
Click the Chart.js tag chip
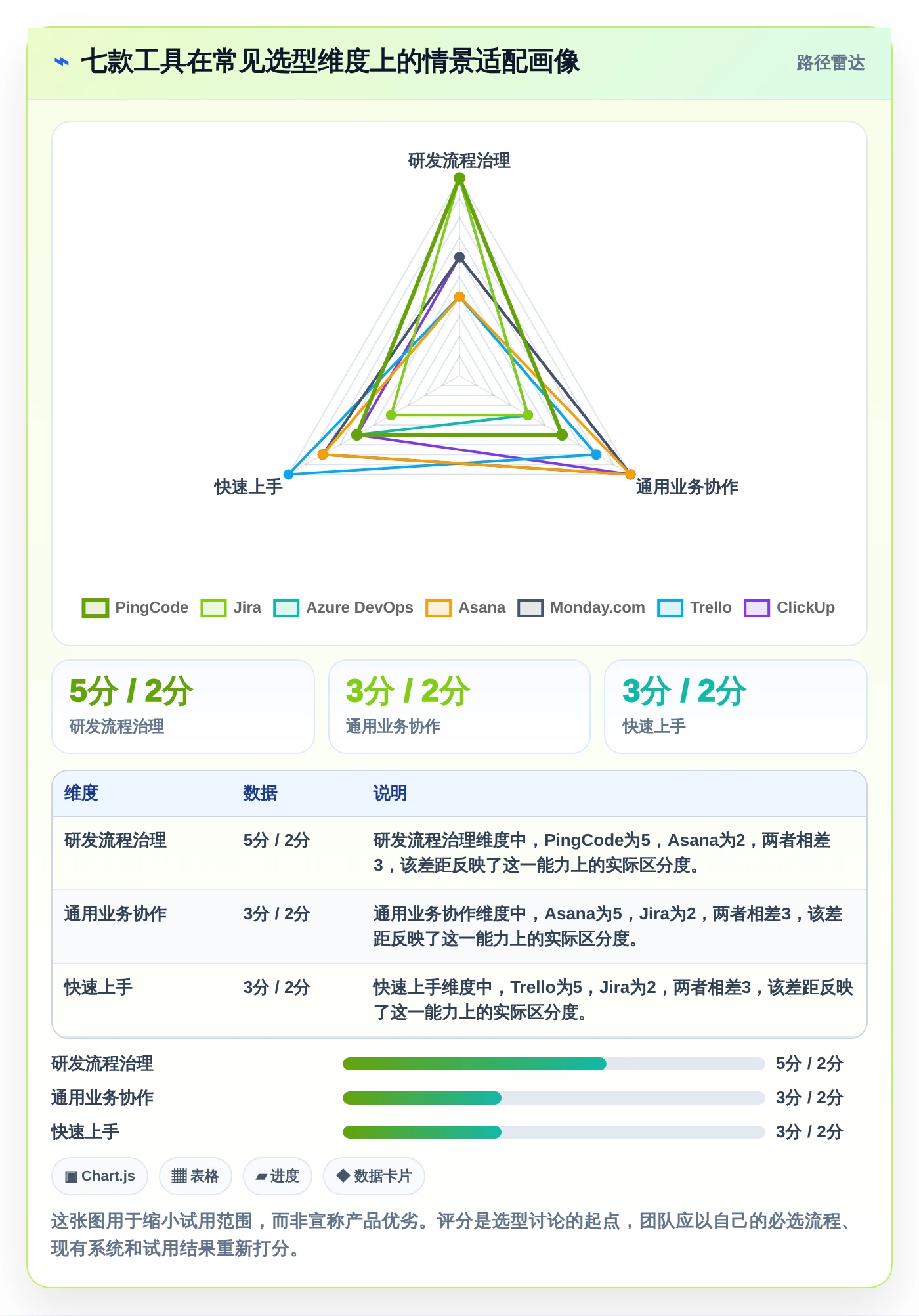coord(100,1176)
